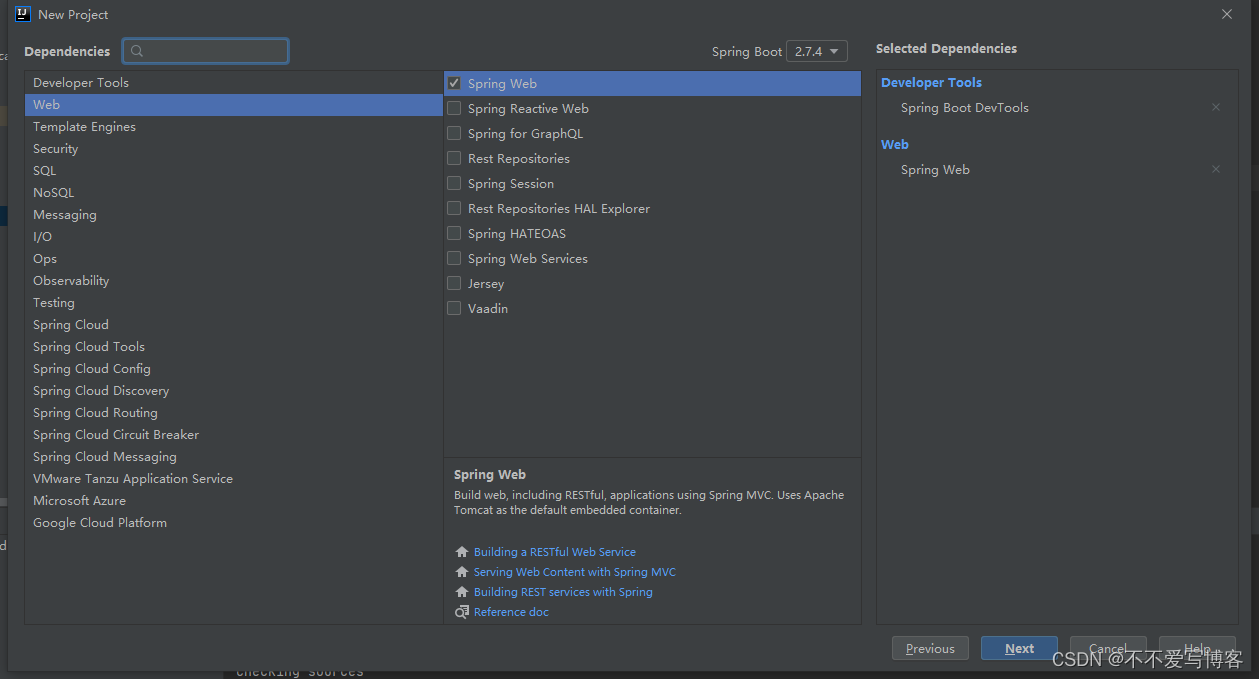Select the SQL category
This screenshot has width=1259, height=679.
point(234,171)
